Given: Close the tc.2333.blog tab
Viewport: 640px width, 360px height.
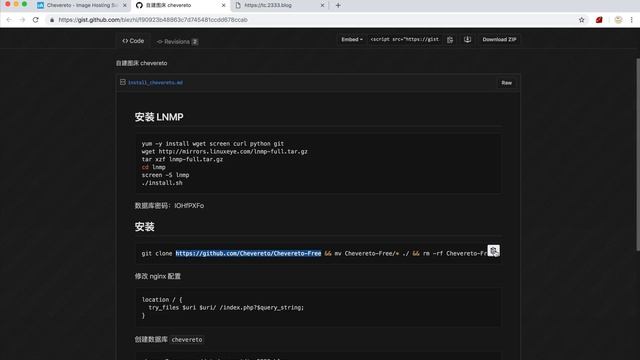Looking at the screenshot, I should point(322,5).
